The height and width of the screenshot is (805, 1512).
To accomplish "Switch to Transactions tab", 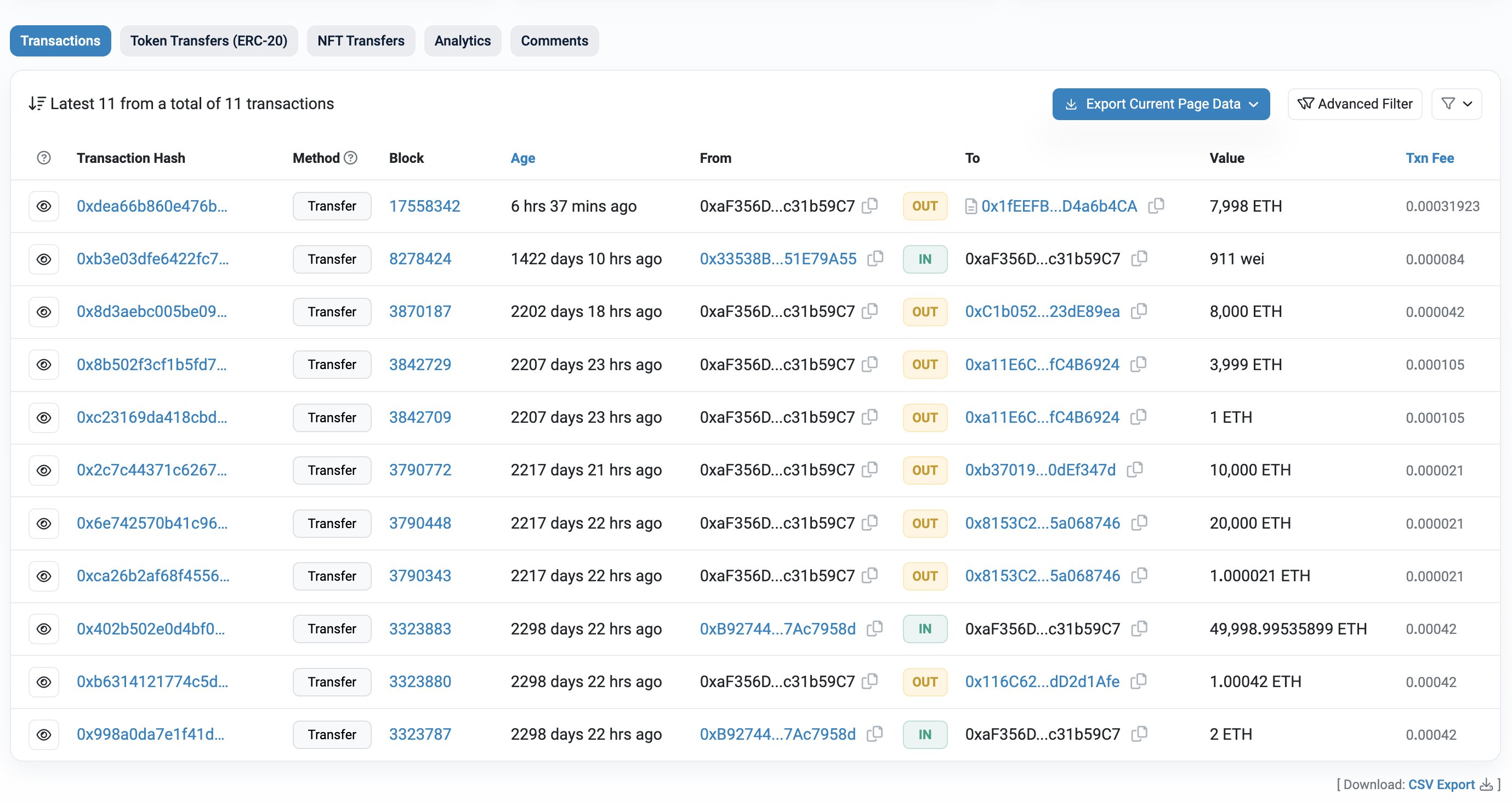I will tap(60, 41).
